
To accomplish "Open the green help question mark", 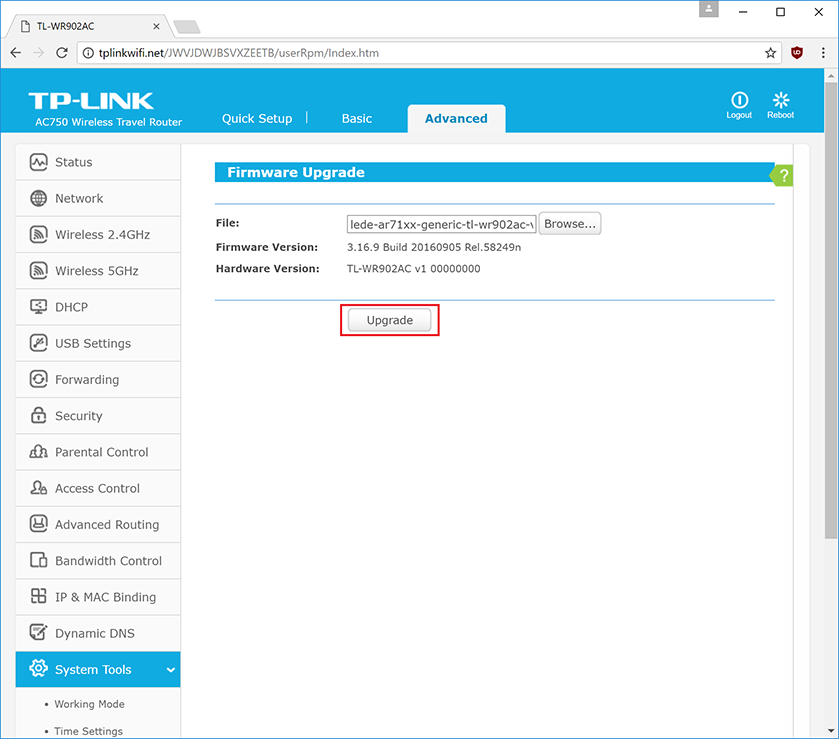I will [782, 176].
